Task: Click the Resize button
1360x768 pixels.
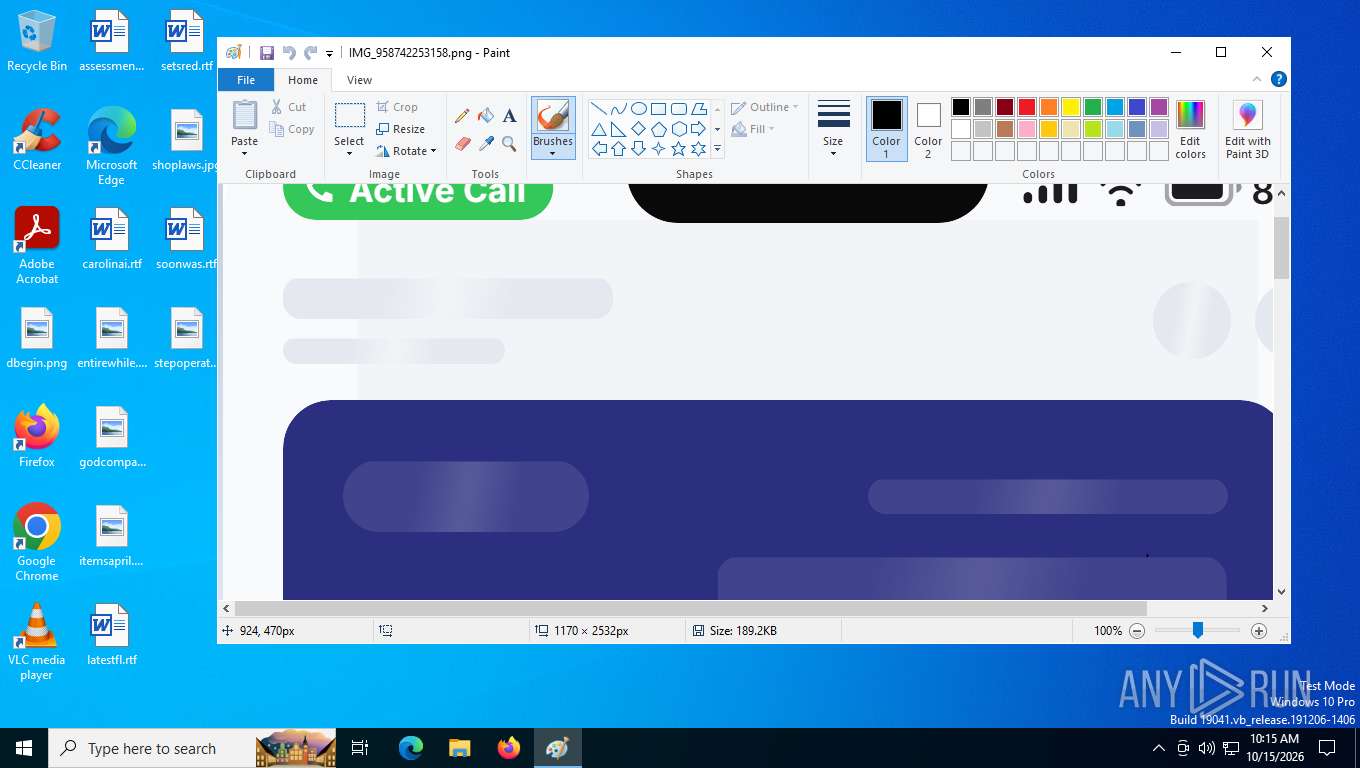Action: point(401,129)
